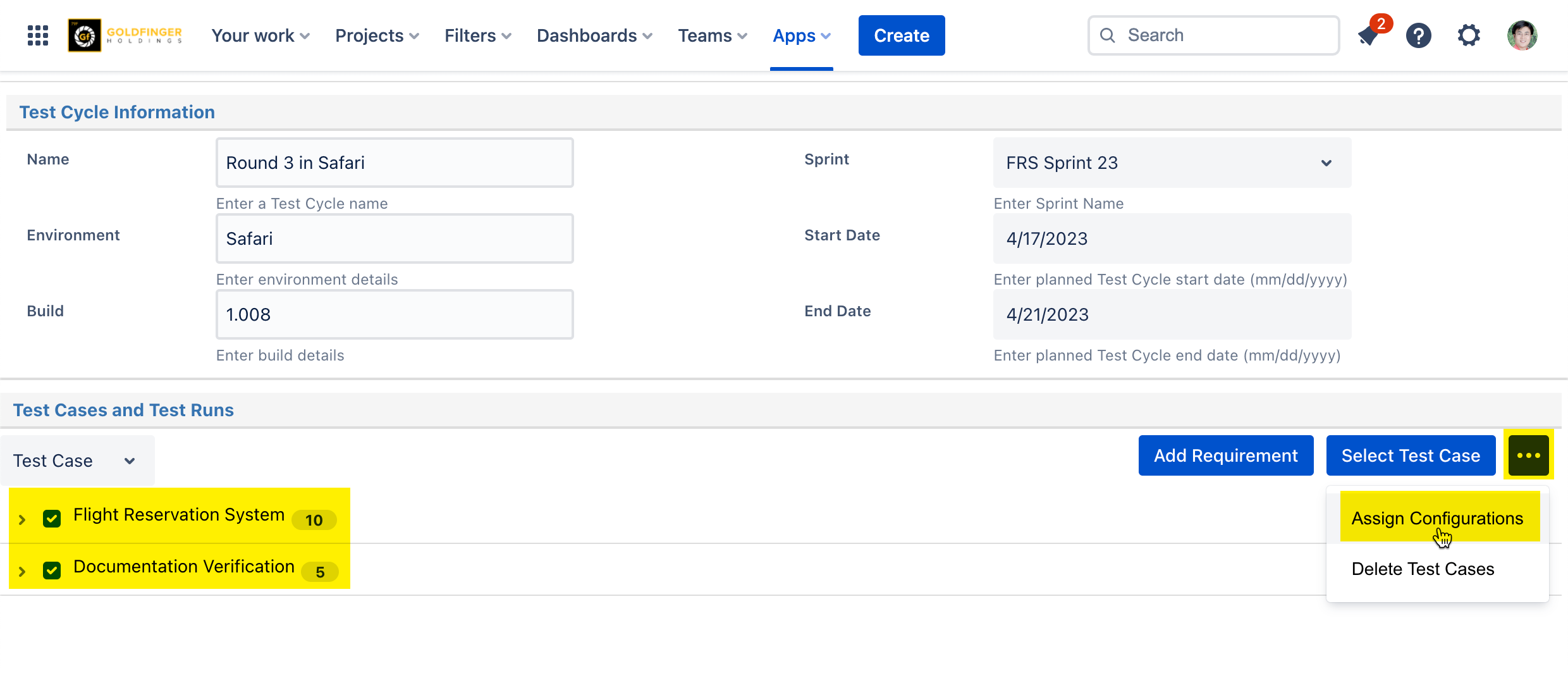
Task: Click the Build input field
Action: click(395, 315)
